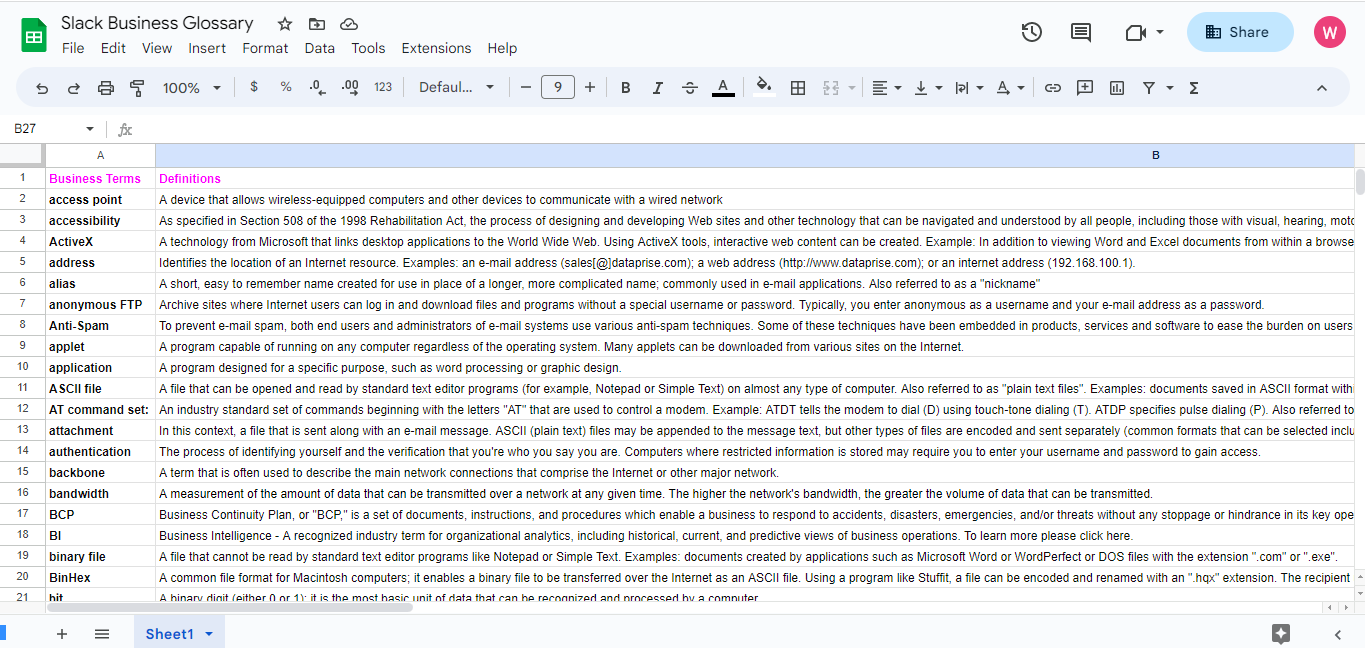Open the text wrapping dropdown
The width and height of the screenshot is (1365, 648).
coord(969,88)
